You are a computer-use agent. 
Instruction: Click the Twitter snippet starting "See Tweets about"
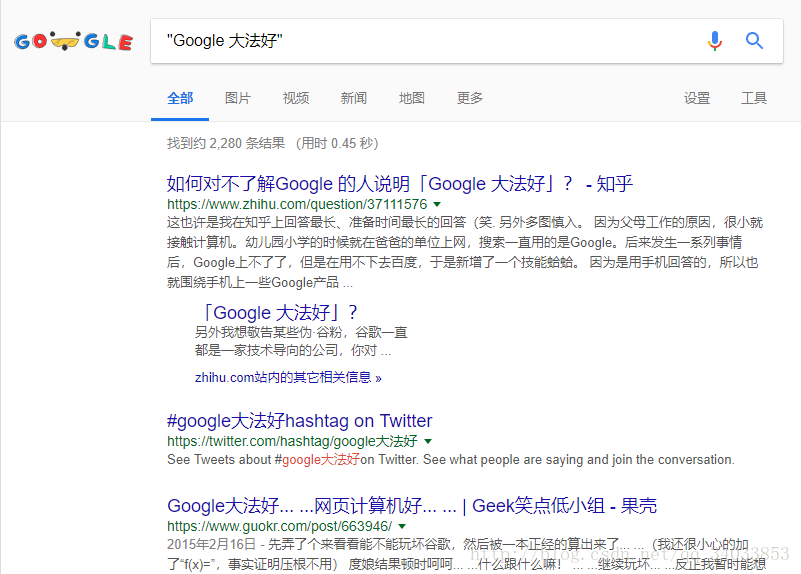451,460
